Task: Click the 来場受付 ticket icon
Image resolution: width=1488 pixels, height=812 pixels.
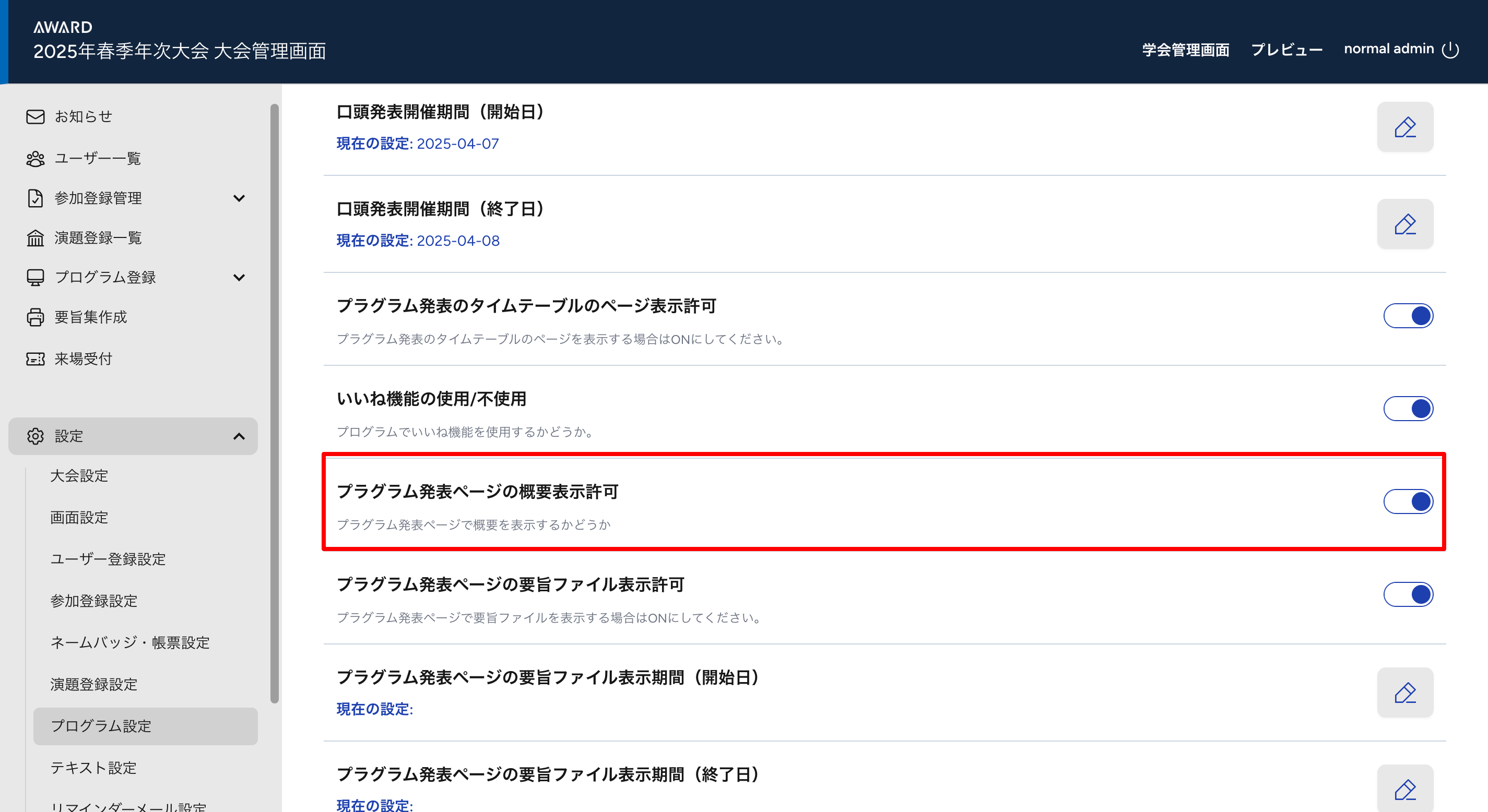Action: [35, 359]
